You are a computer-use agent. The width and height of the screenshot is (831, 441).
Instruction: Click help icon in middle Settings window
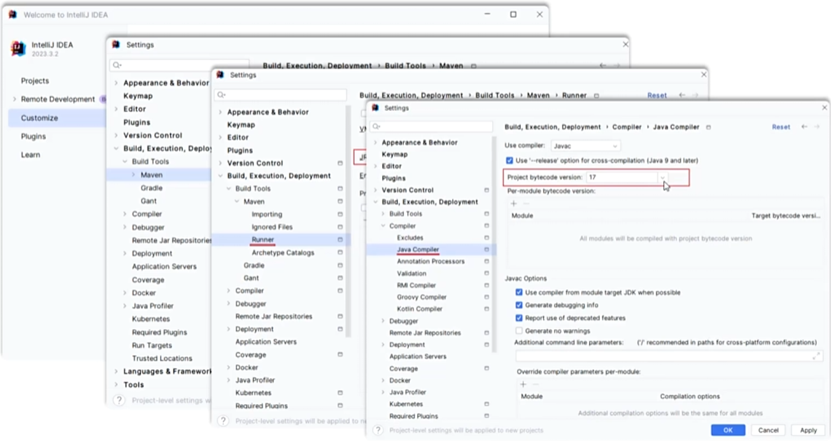click(x=223, y=420)
